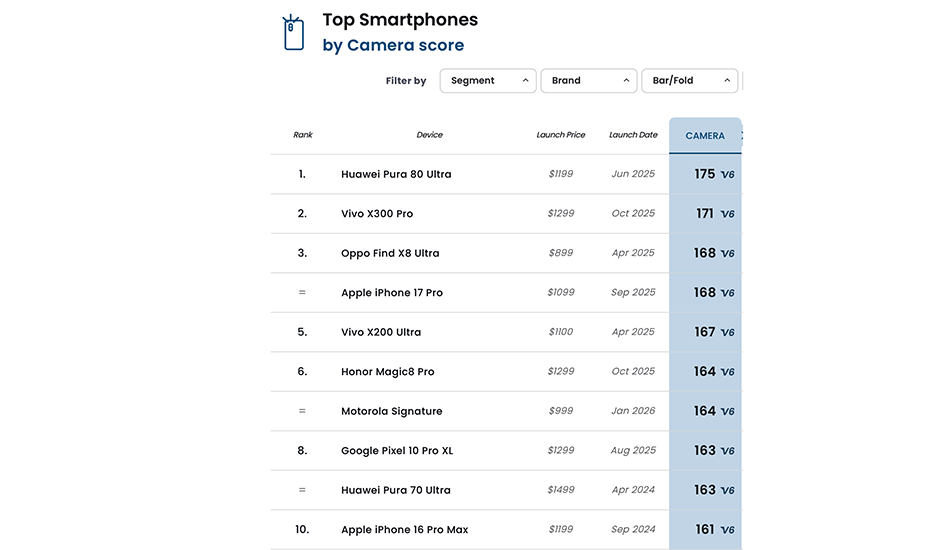The image size is (950, 550).
Task: Click the V6 badge in Vivo X200 Ultra row
Action: 727,333
